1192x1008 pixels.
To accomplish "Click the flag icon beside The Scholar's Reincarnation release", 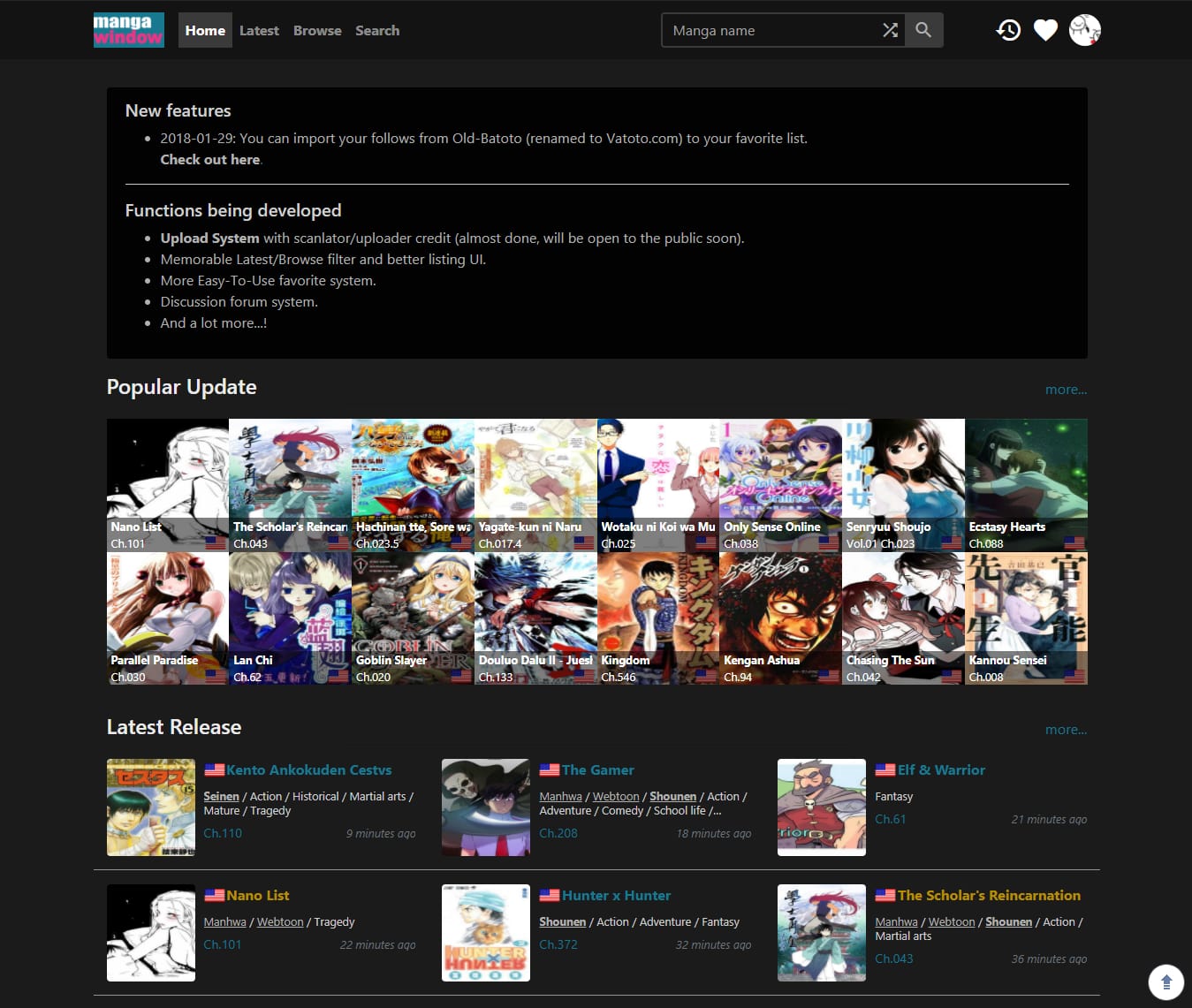I will click(x=885, y=896).
